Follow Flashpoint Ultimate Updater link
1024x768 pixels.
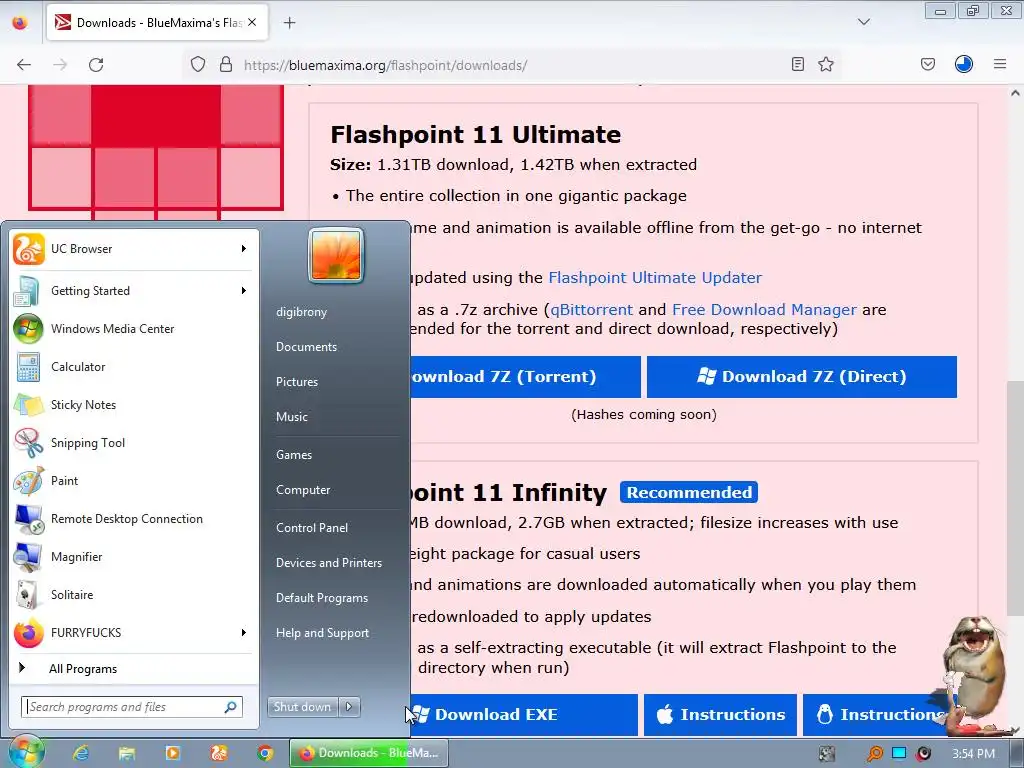pyautogui.click(x=655, y=278)
